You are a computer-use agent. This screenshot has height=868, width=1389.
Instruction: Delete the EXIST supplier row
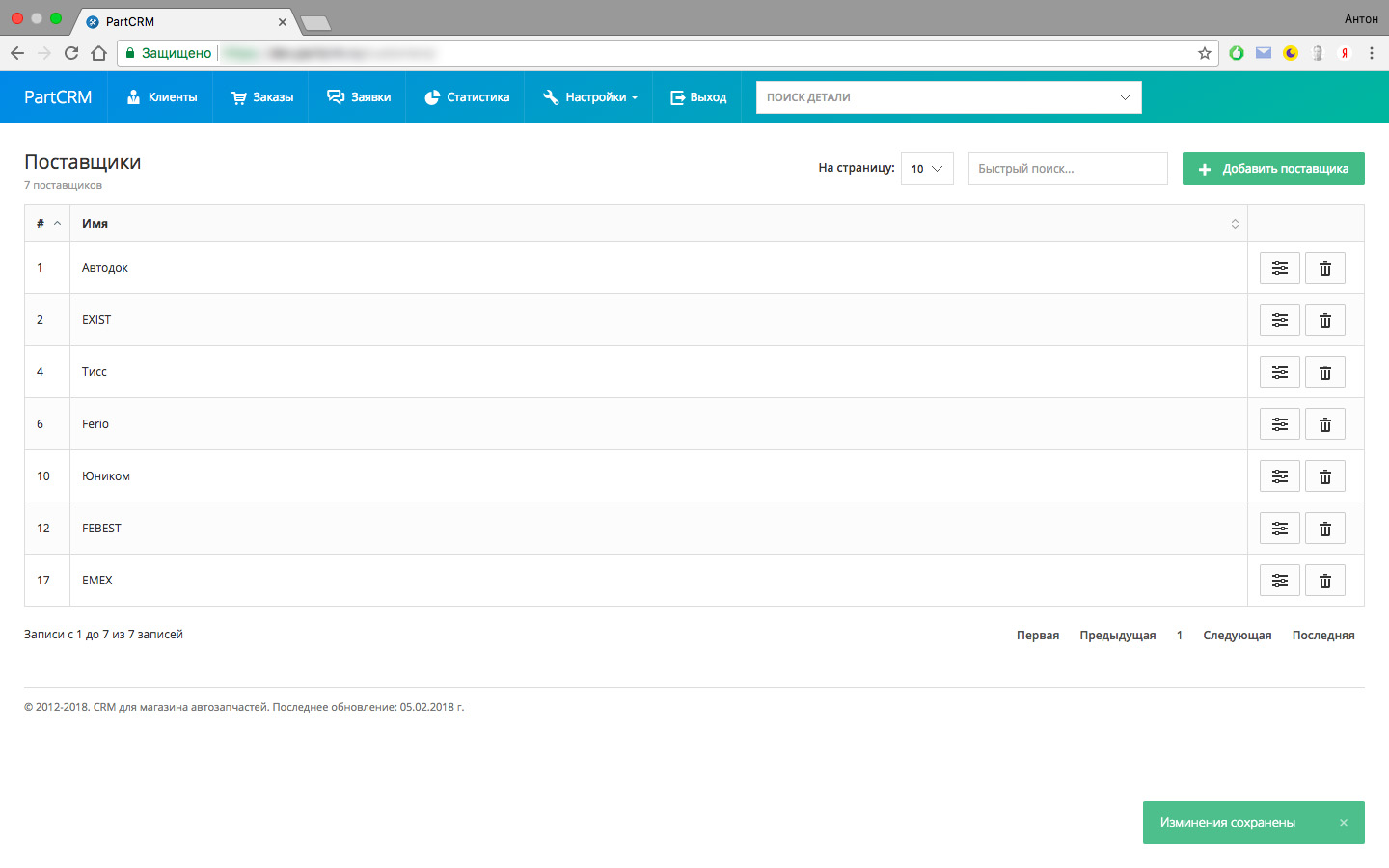[1324, 320]
